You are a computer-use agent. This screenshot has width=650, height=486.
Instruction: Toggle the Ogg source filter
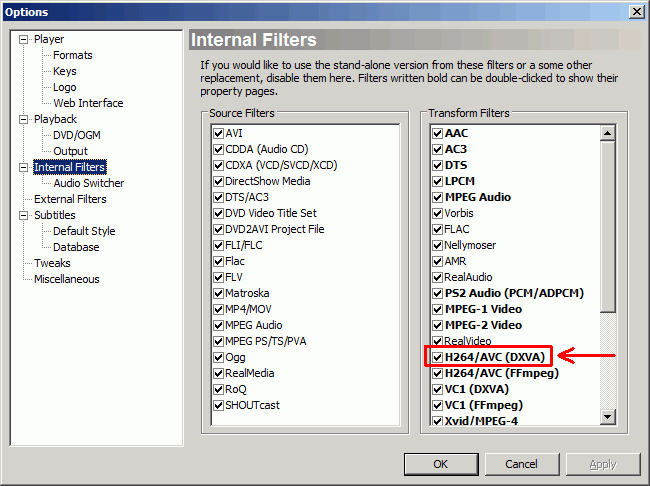218,357
